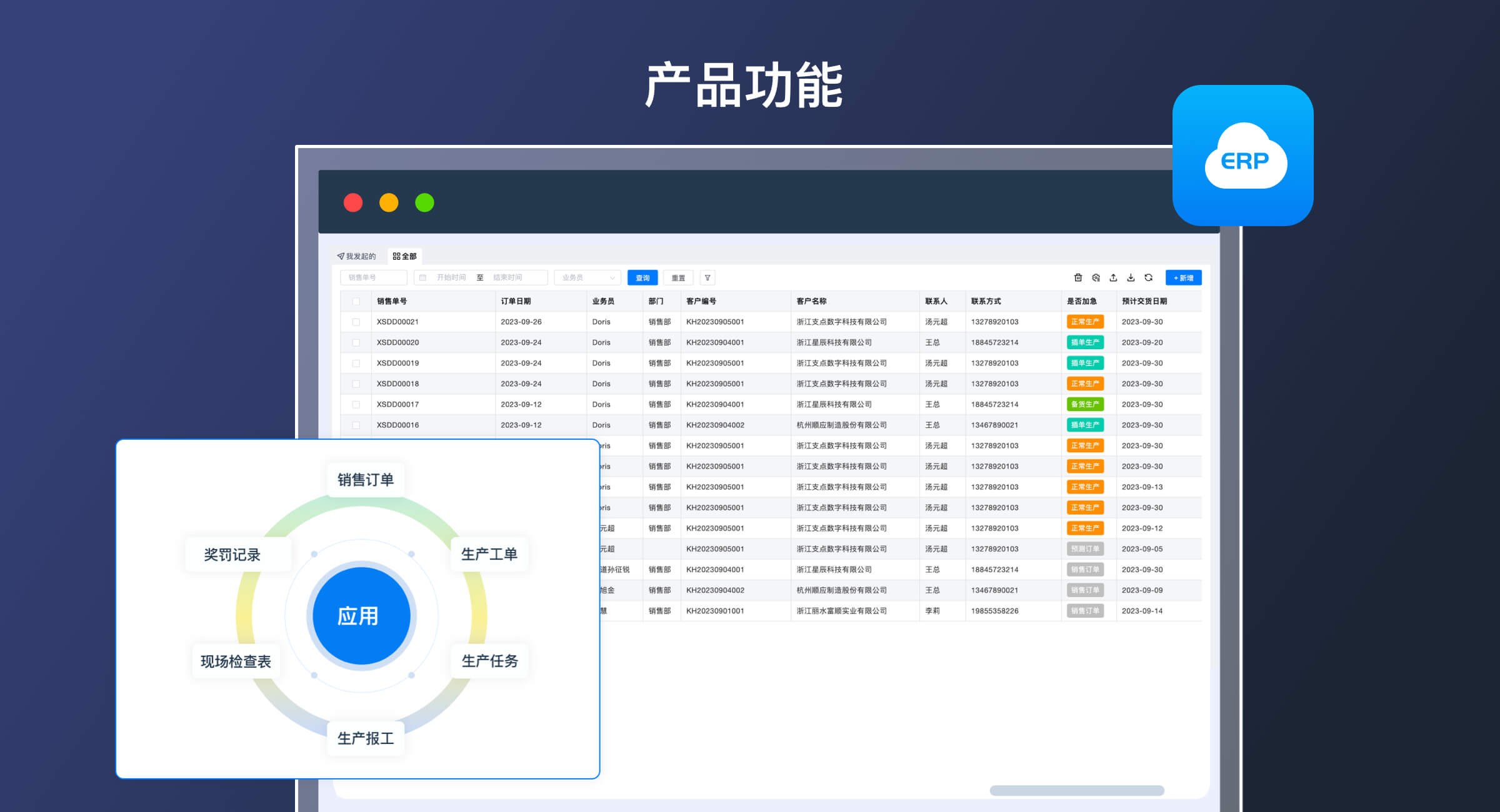
Task: Refresh the order list with the refresh icon
Action: pos(1150,277)
